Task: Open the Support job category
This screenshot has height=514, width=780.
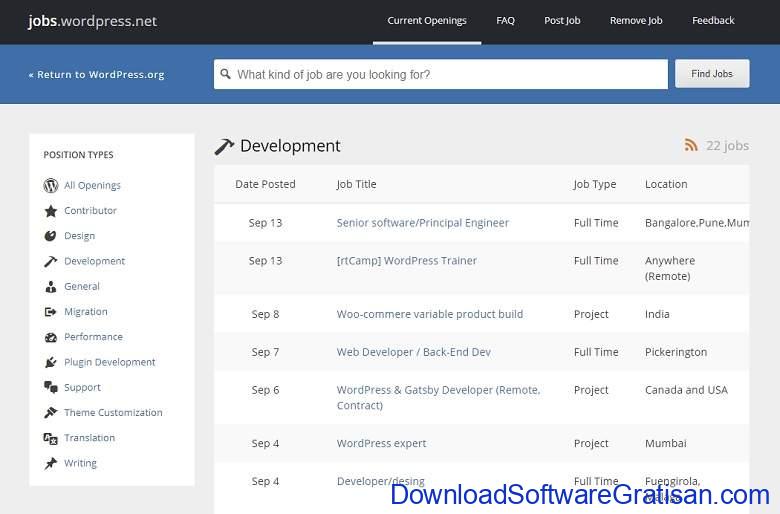Action: 82,387
